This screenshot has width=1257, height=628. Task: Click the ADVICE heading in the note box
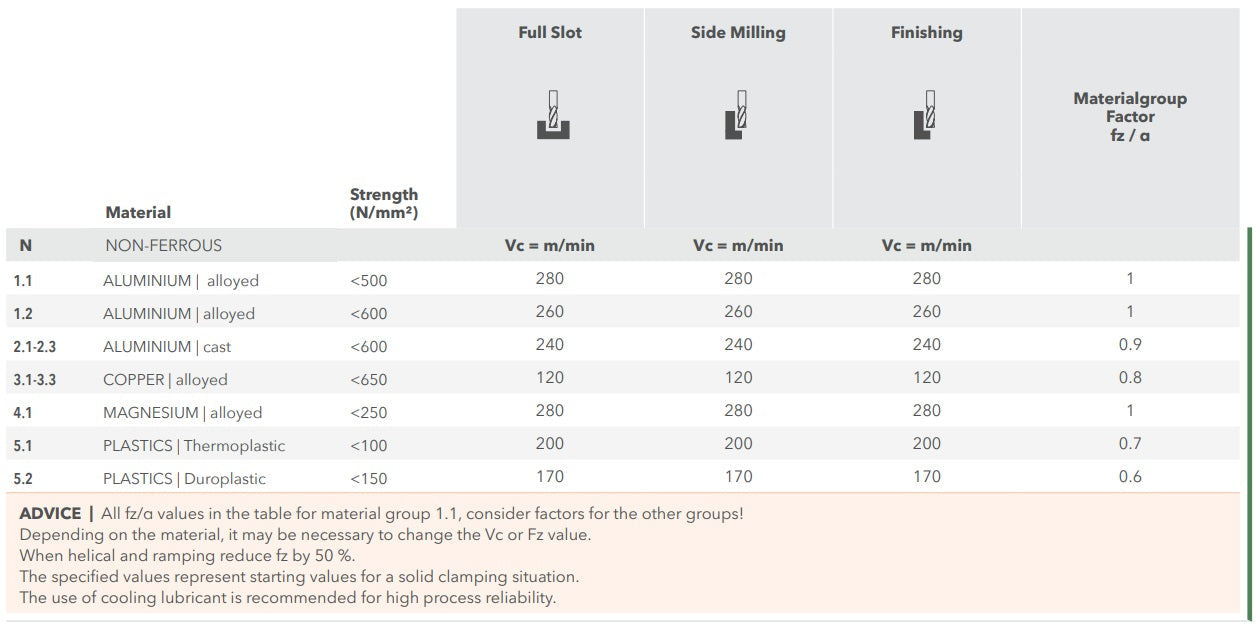tap(50, 513)
